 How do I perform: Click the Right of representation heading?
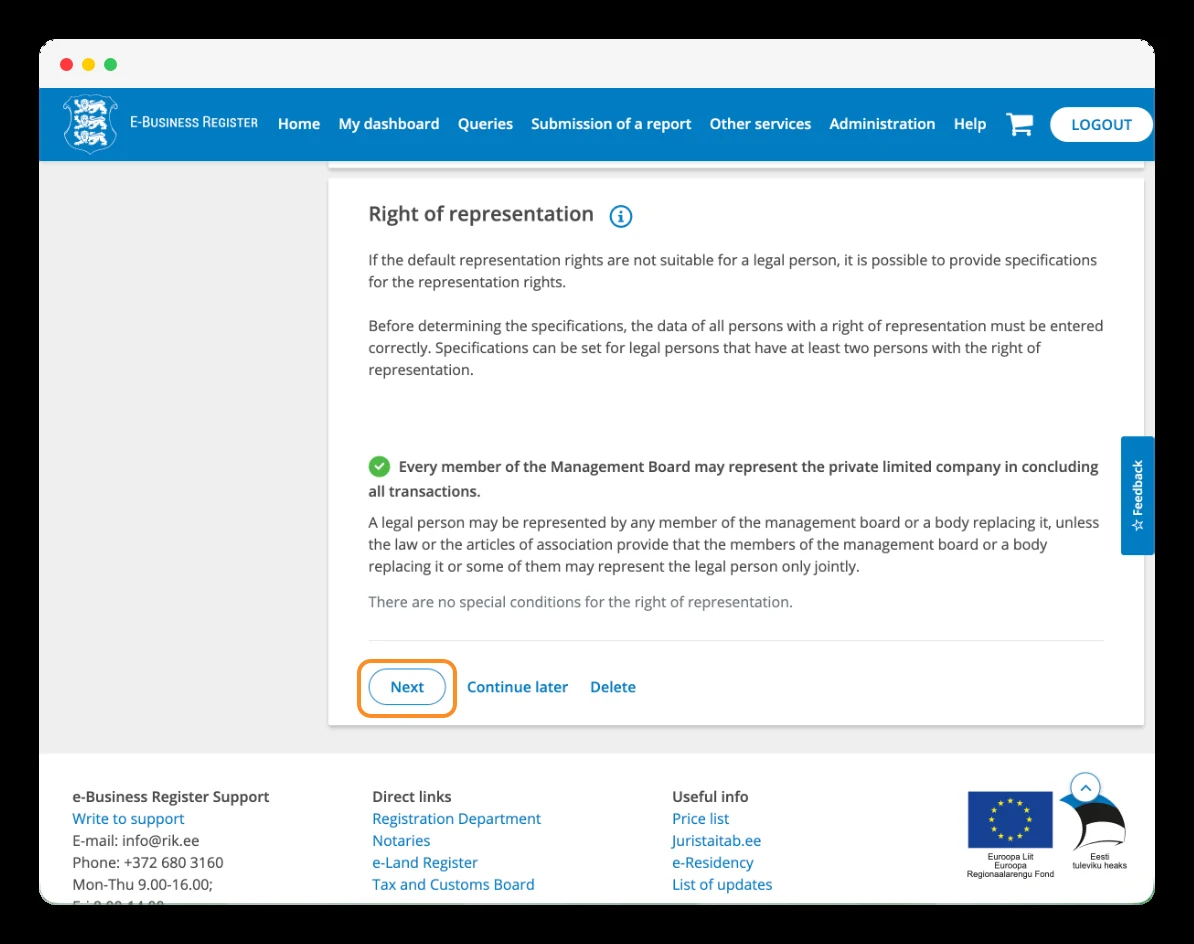[481, 214]
